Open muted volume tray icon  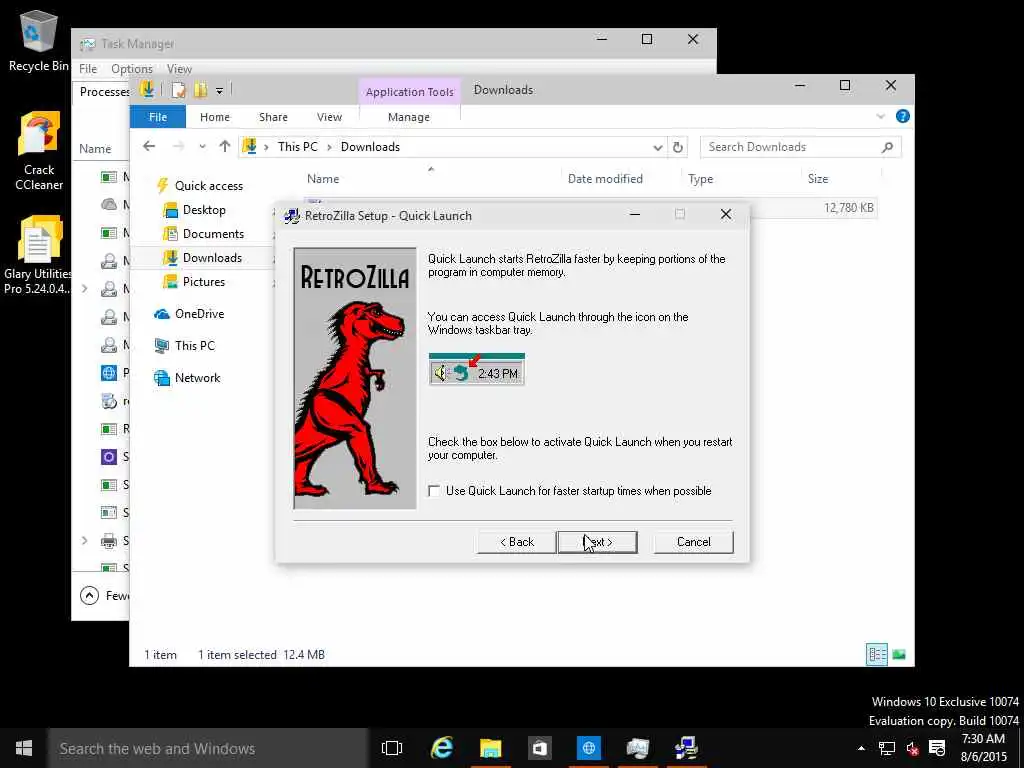click(912, 748)
